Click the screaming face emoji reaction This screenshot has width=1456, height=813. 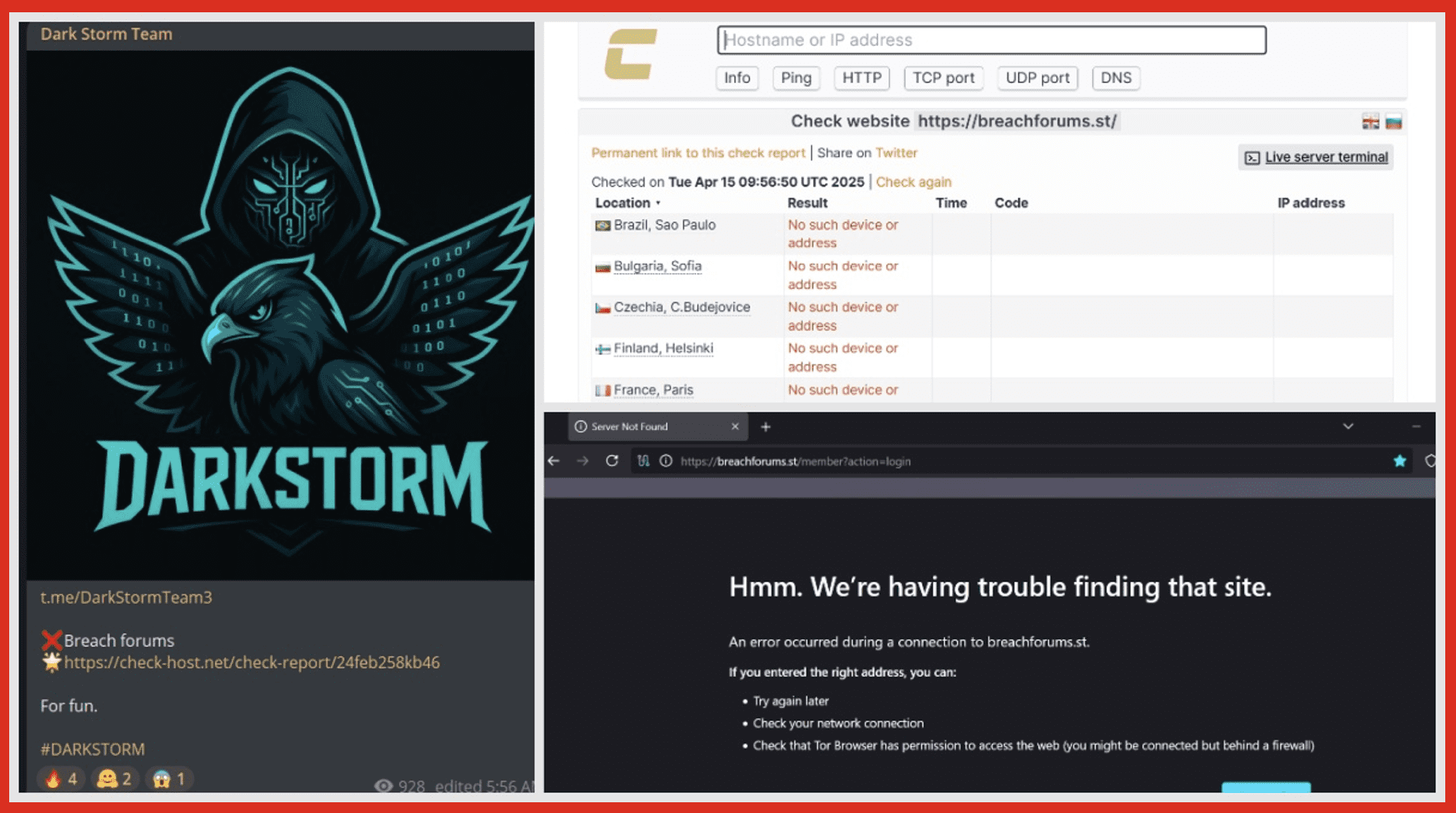pos(169,779)
